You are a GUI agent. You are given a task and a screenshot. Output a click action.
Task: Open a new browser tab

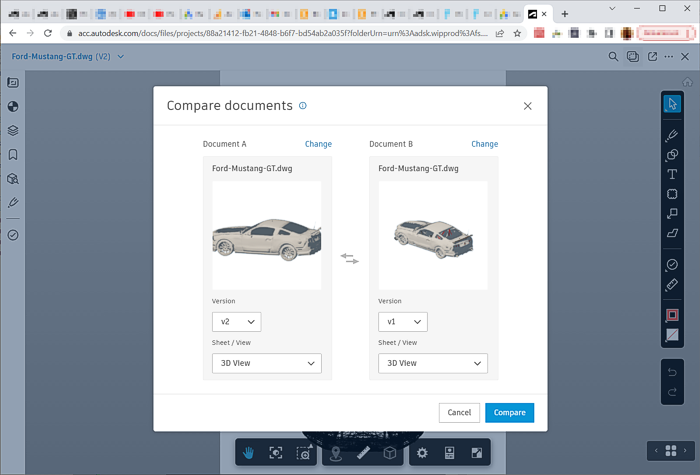pyautogui.click(x=565, y=14)
